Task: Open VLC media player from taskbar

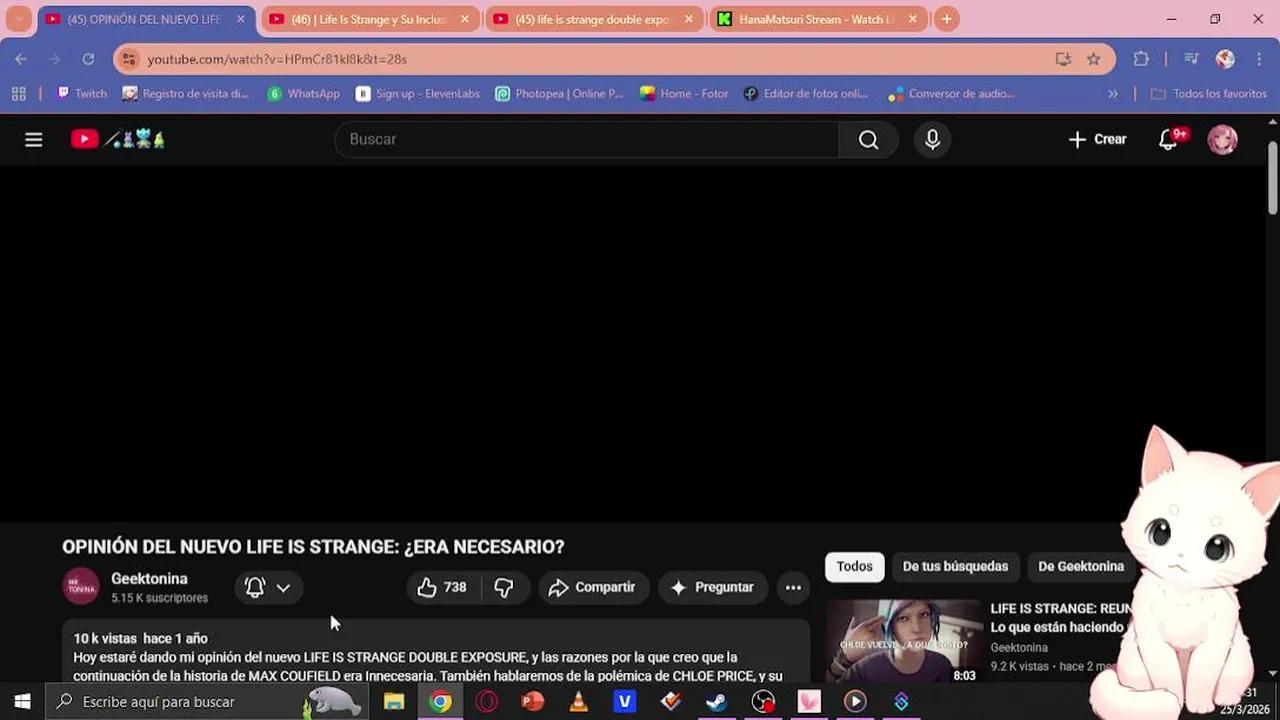Action: pos(579,702)
